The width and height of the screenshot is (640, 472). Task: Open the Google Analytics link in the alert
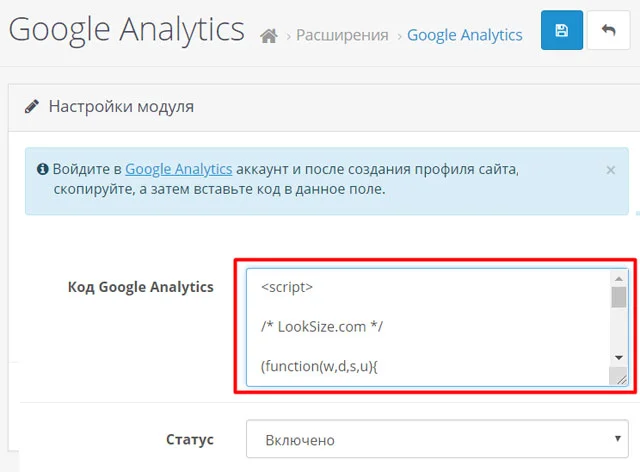178,169
